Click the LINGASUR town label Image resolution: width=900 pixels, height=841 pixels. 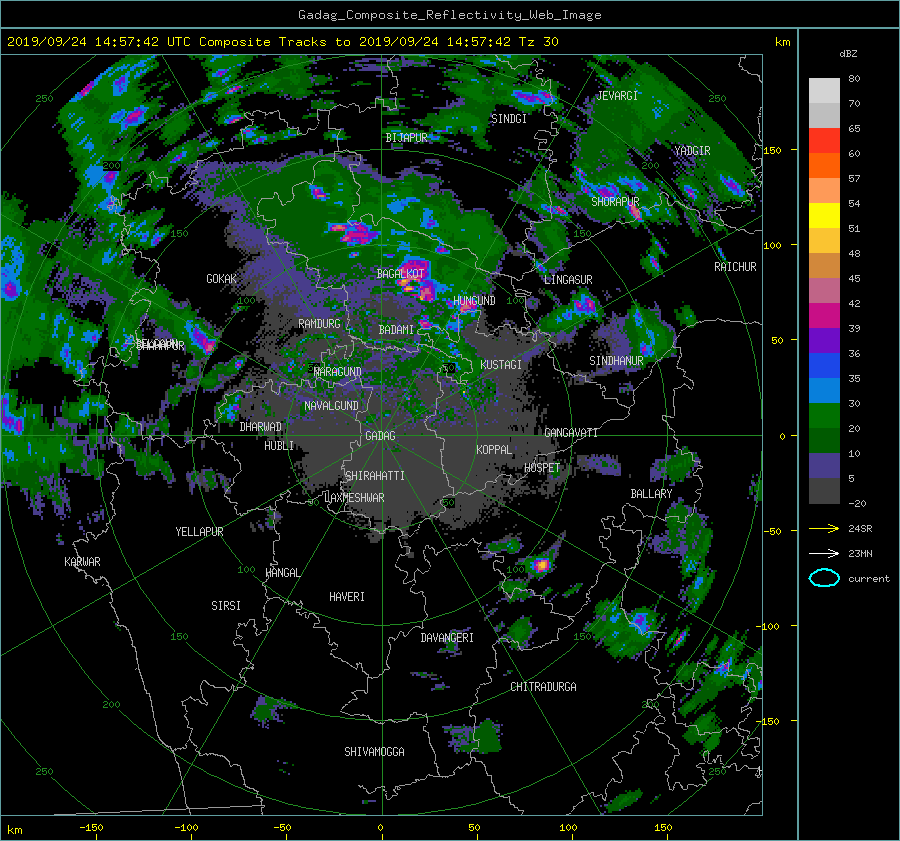pyautogui.click(x=568, y=280)
